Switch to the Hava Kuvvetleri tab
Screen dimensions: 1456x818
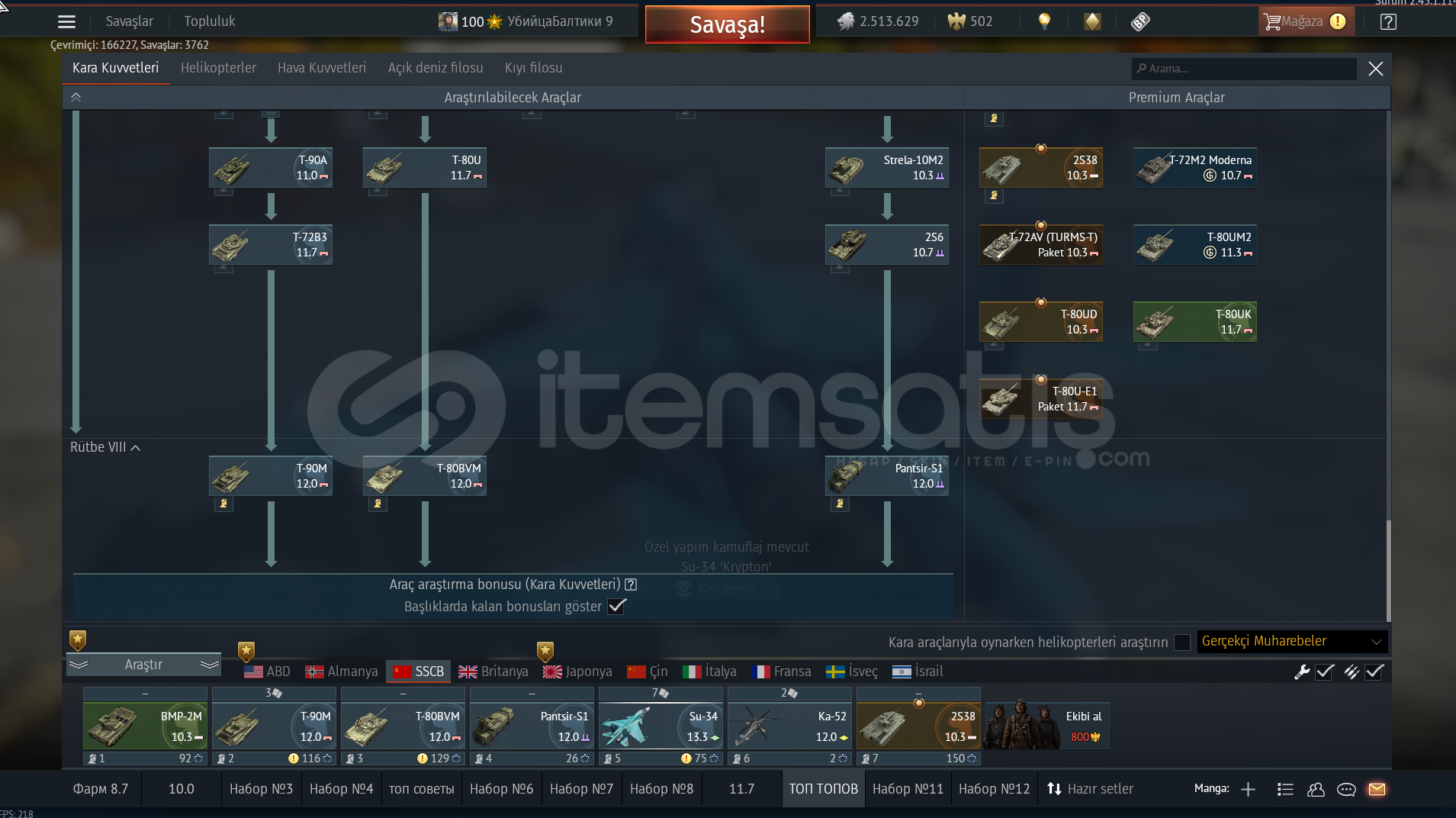(x=322, y=68)
